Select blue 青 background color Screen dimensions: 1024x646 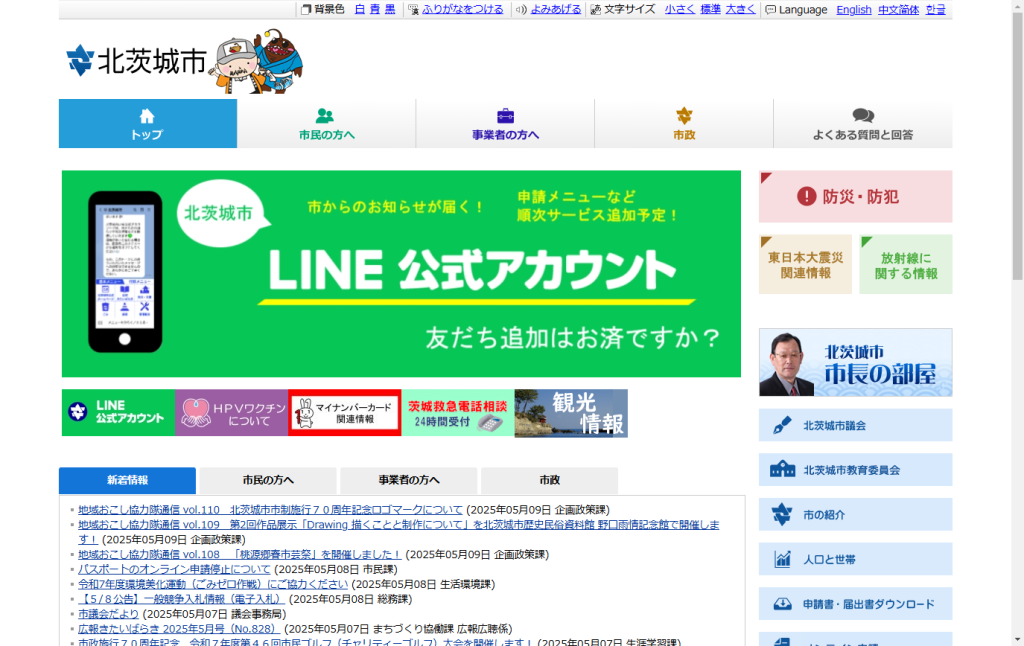pos(375,10)
